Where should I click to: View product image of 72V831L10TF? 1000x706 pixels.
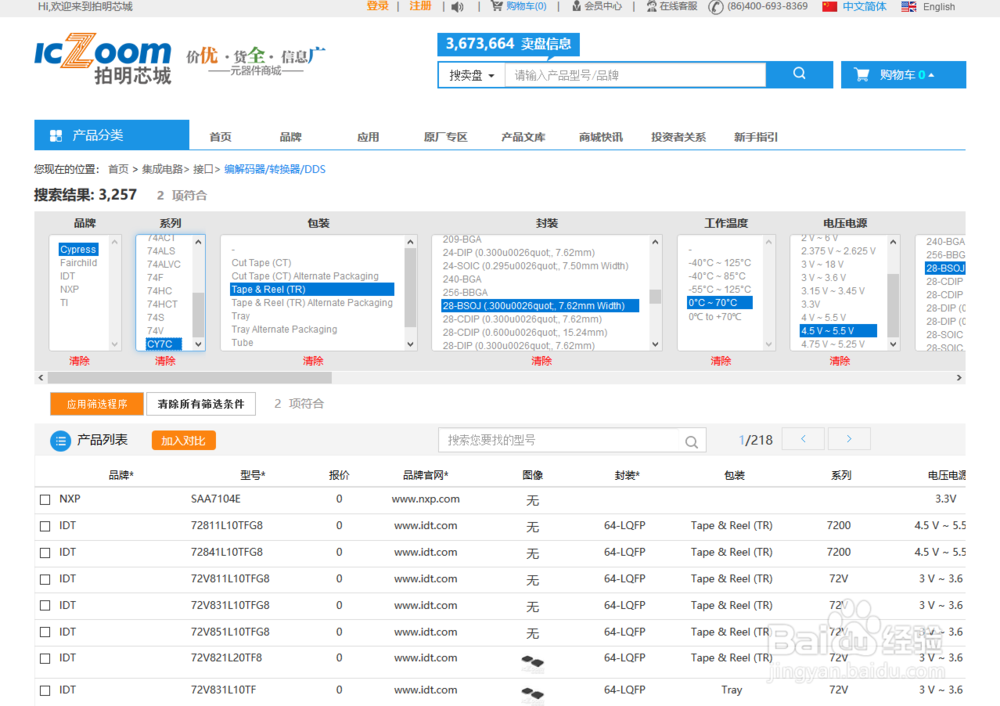pyautogui.click(x=533, y=694)
